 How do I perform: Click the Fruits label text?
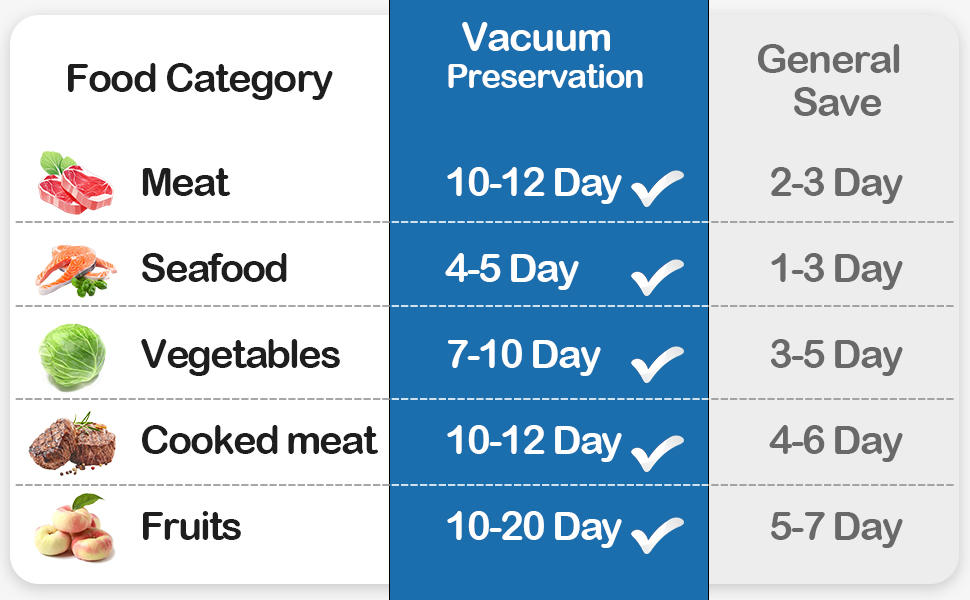click(x=191, y=527)
